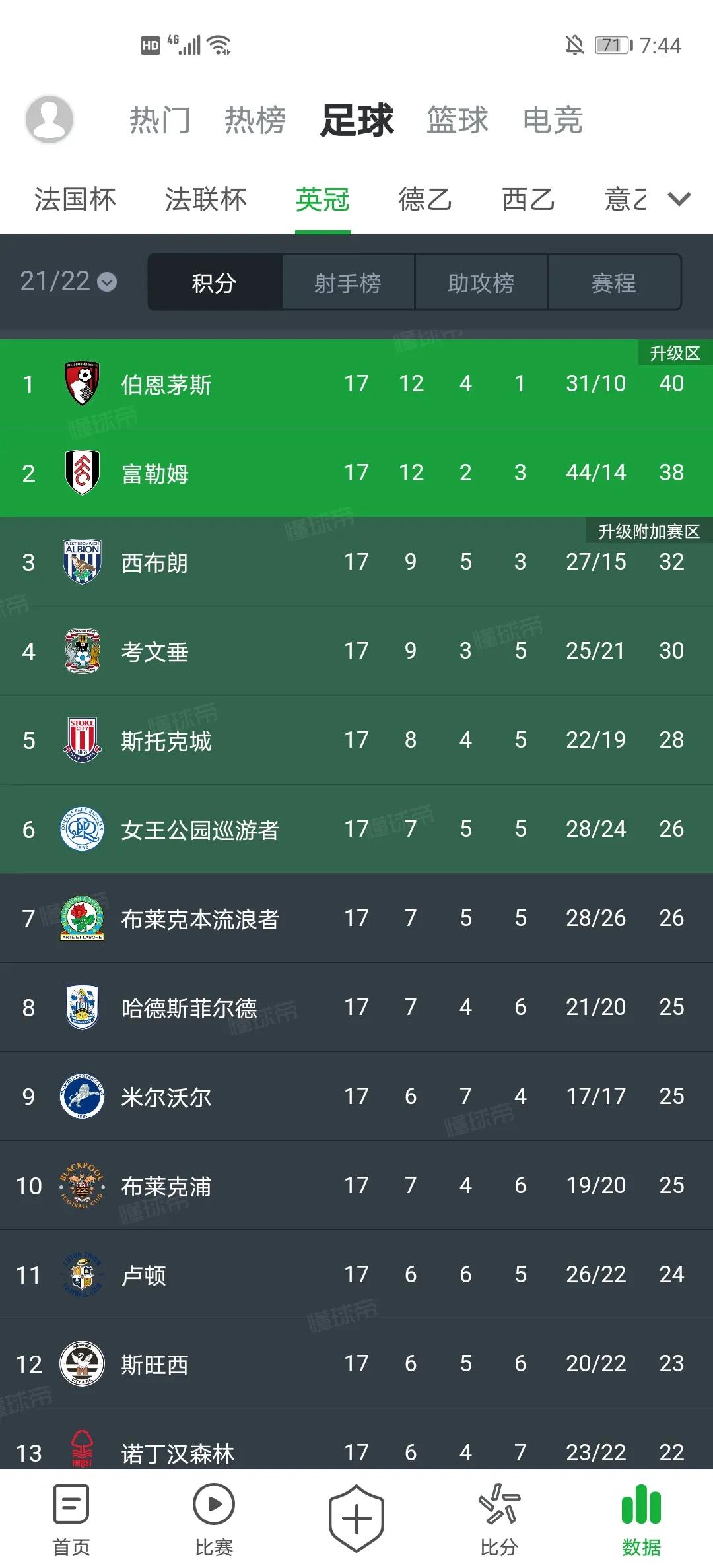Open the user profile avatar
This screenshot has width=713, height=1568.
[49, 119]
